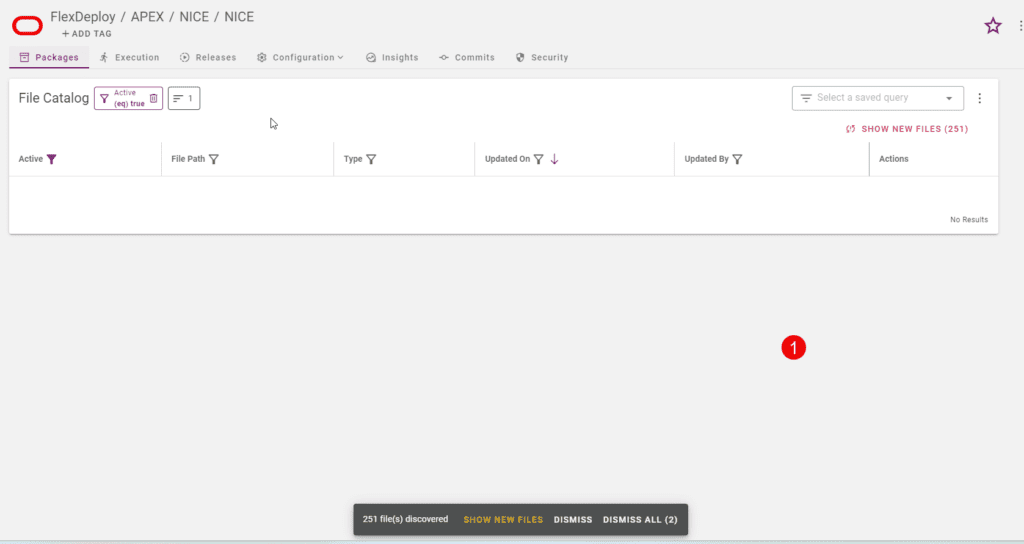
Task: Toggle Updated On sort direction arrow
Action: (x=554, y=159)
